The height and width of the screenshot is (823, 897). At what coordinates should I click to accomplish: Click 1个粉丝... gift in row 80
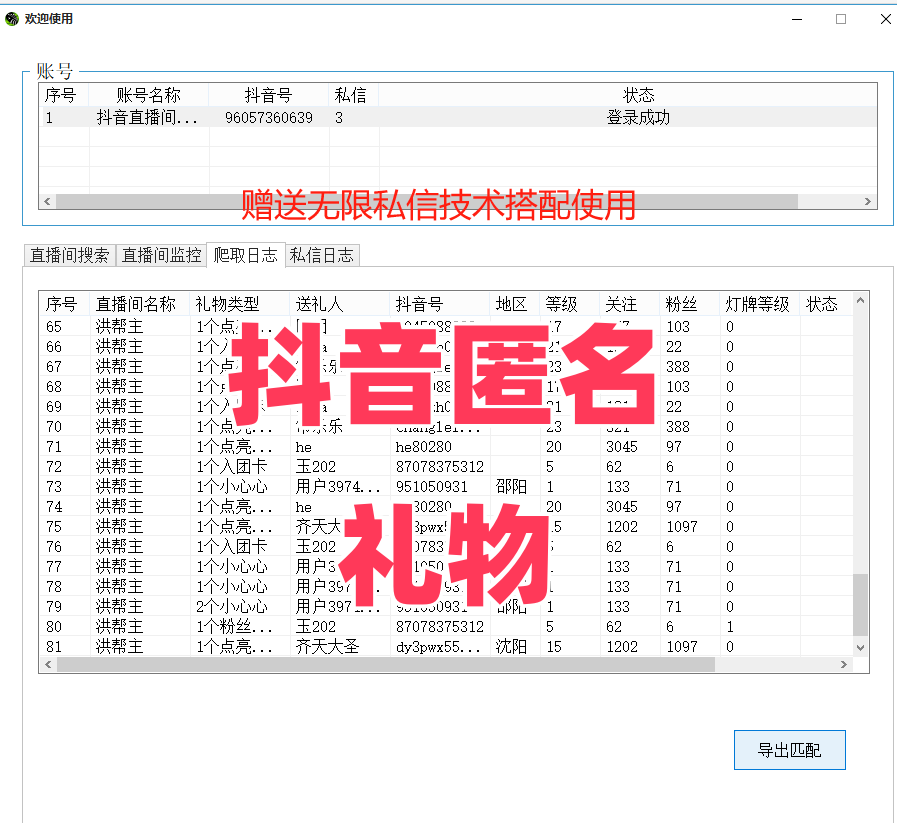pos(235,627)
